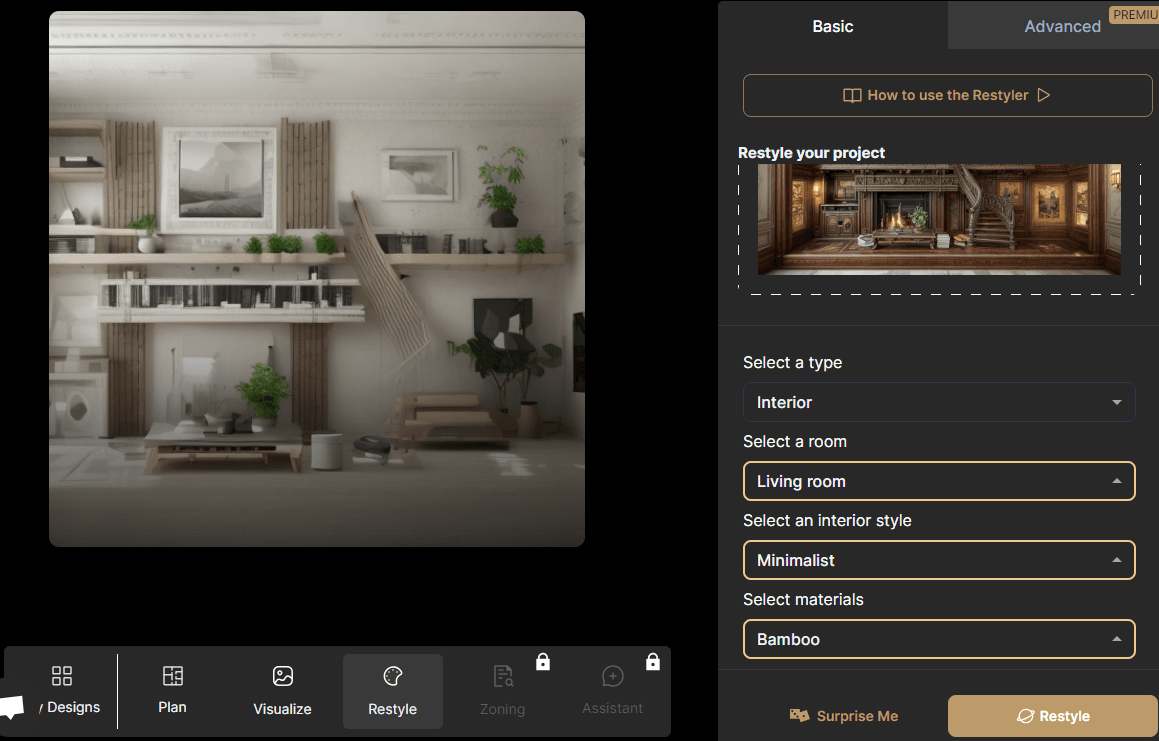Switch to the Advanced tab
The height and width of the screenshot is (741, 1159).
coord(1062,26)
